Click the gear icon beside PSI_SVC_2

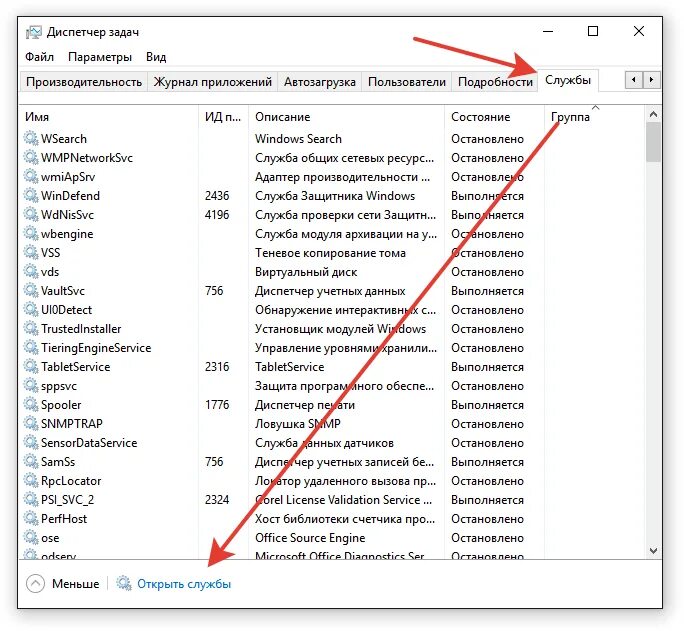pyautogui.click(x=31, y=500)
